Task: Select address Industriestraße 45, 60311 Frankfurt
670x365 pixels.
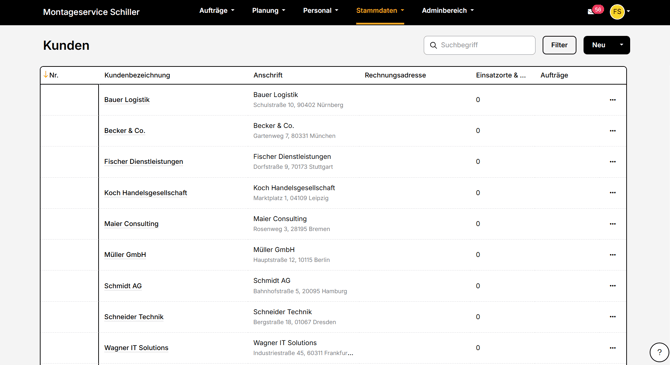Action: (x=303, y=353)
